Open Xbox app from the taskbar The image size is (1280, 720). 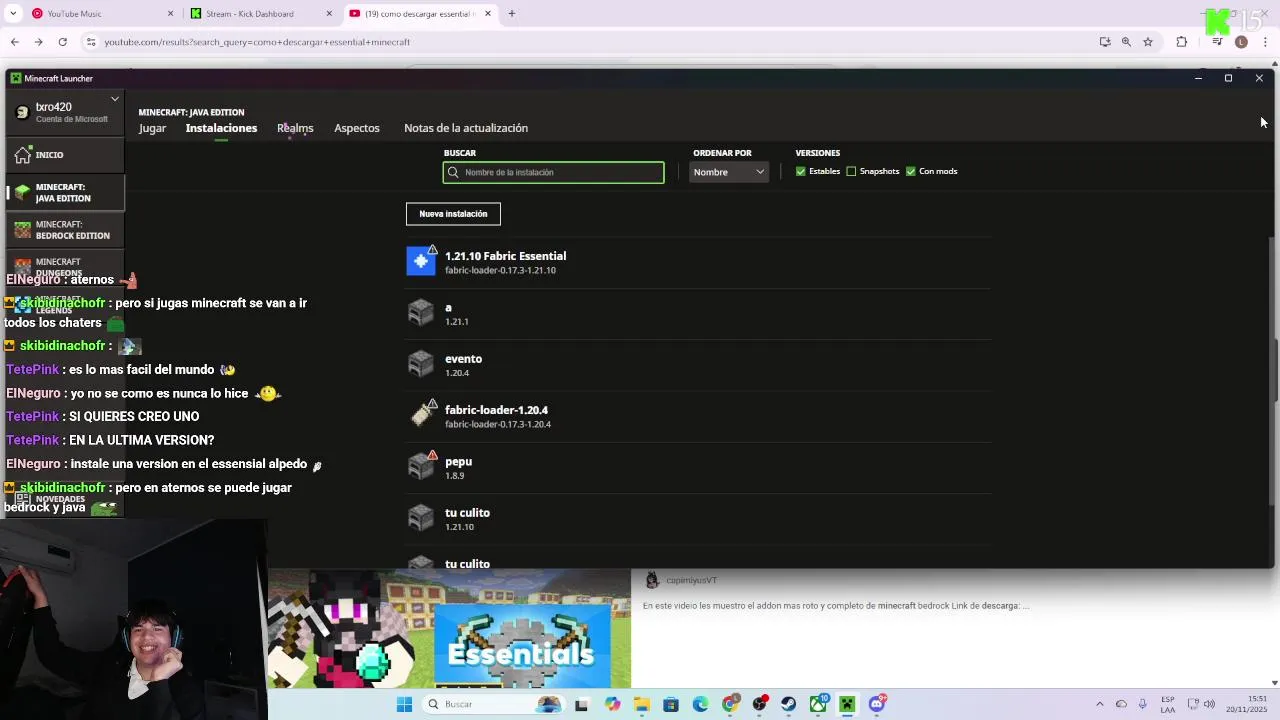tap(818, 704)
